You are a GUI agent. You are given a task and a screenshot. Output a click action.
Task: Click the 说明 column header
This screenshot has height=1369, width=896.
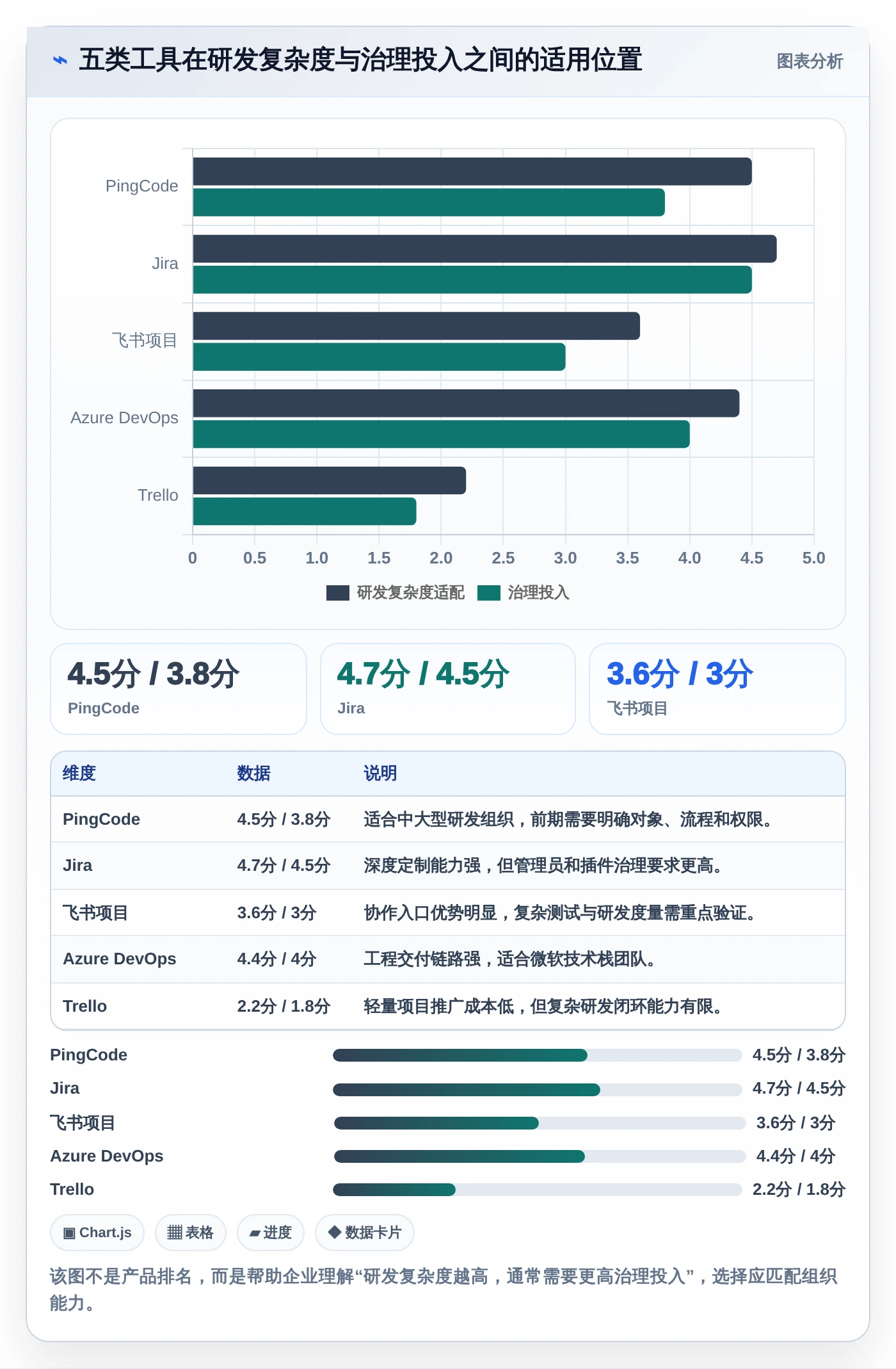tap(380, 773)
